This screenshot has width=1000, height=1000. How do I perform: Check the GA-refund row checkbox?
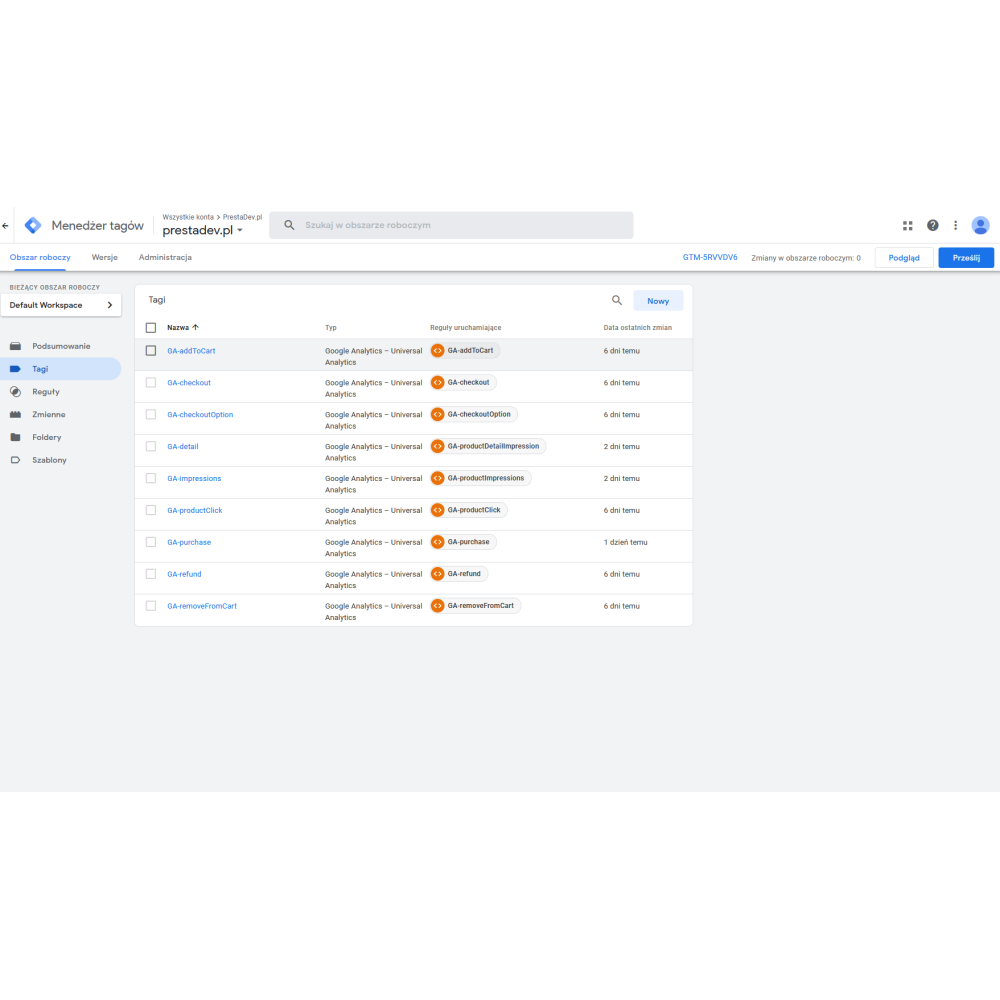(x=151, y=574)
